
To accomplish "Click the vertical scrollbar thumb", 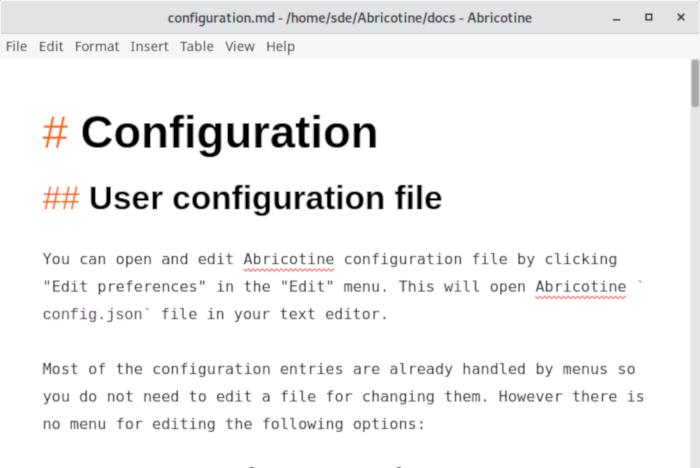I will pyautogui.click(x=695, y=84).
